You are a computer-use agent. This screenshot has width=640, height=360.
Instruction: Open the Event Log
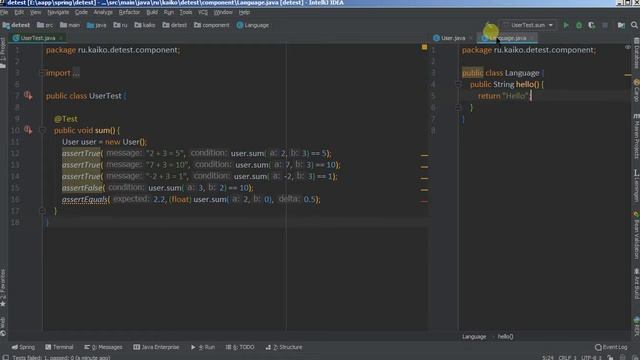(x=611, y=347)
